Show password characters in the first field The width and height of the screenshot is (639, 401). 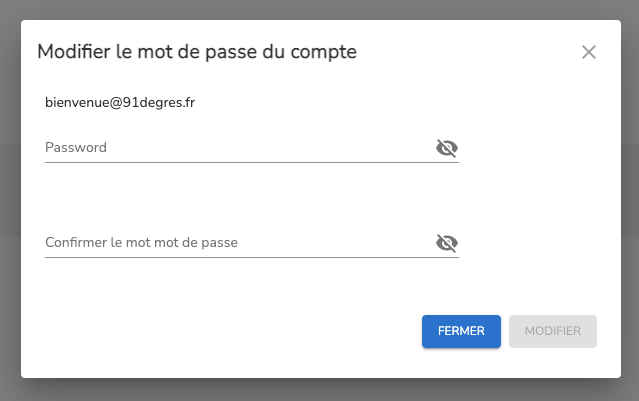447,148
